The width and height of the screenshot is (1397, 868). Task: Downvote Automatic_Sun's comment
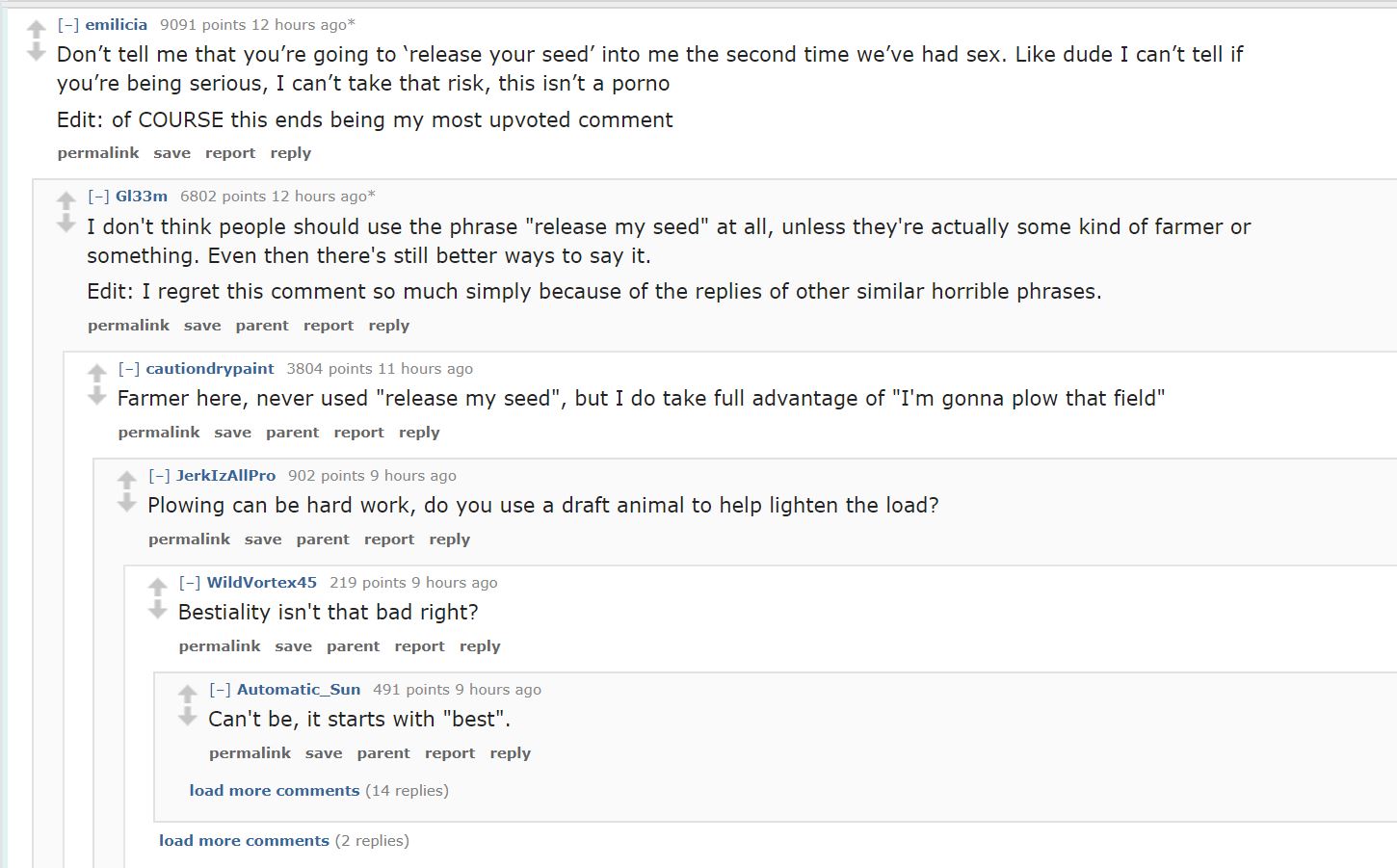188,717
